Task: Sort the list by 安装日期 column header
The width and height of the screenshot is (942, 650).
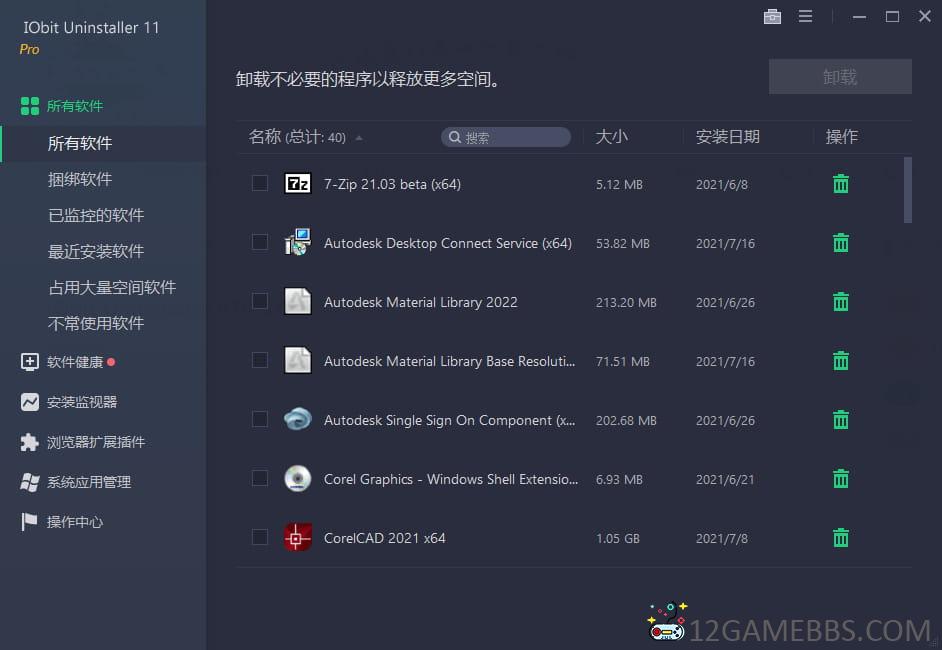Action: coord(728,137)
